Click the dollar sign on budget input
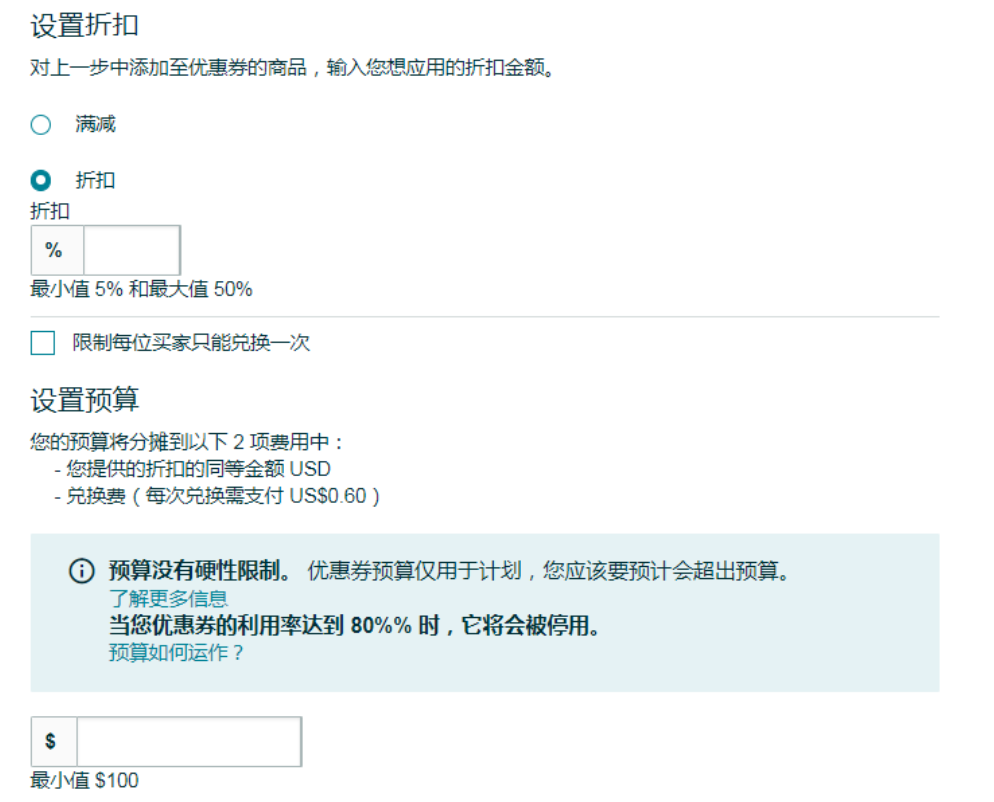Image resolution: width=994 pixels, height=802 pixels. (54, 741)
